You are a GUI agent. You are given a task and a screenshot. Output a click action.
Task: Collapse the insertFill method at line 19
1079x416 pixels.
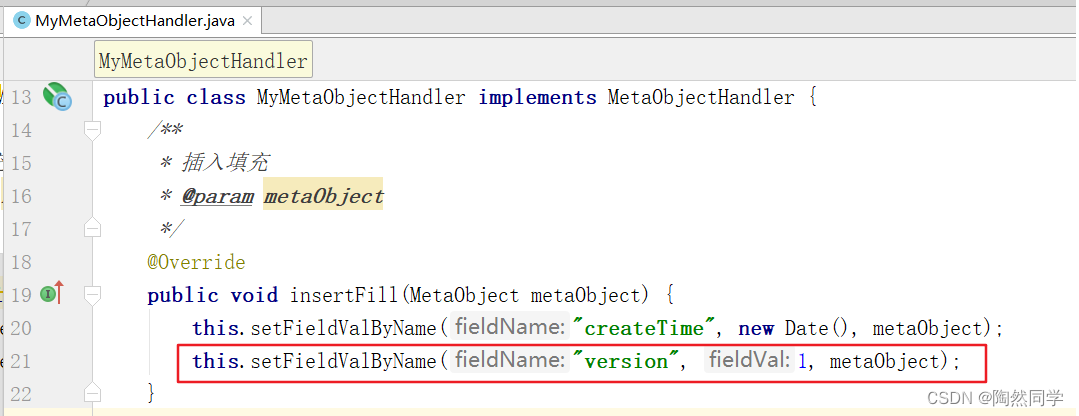click(x=92, y=295)
